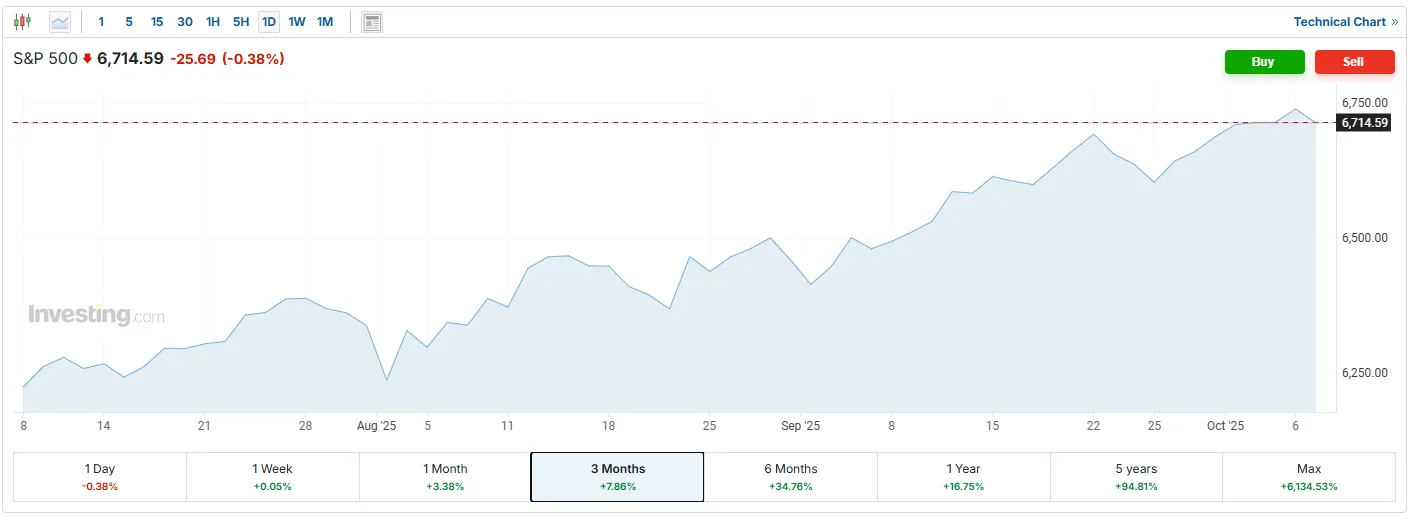The image size is (1415, 519).
Task: Click the red down arrow beside S&P 500
Action: tap(87, 59)
